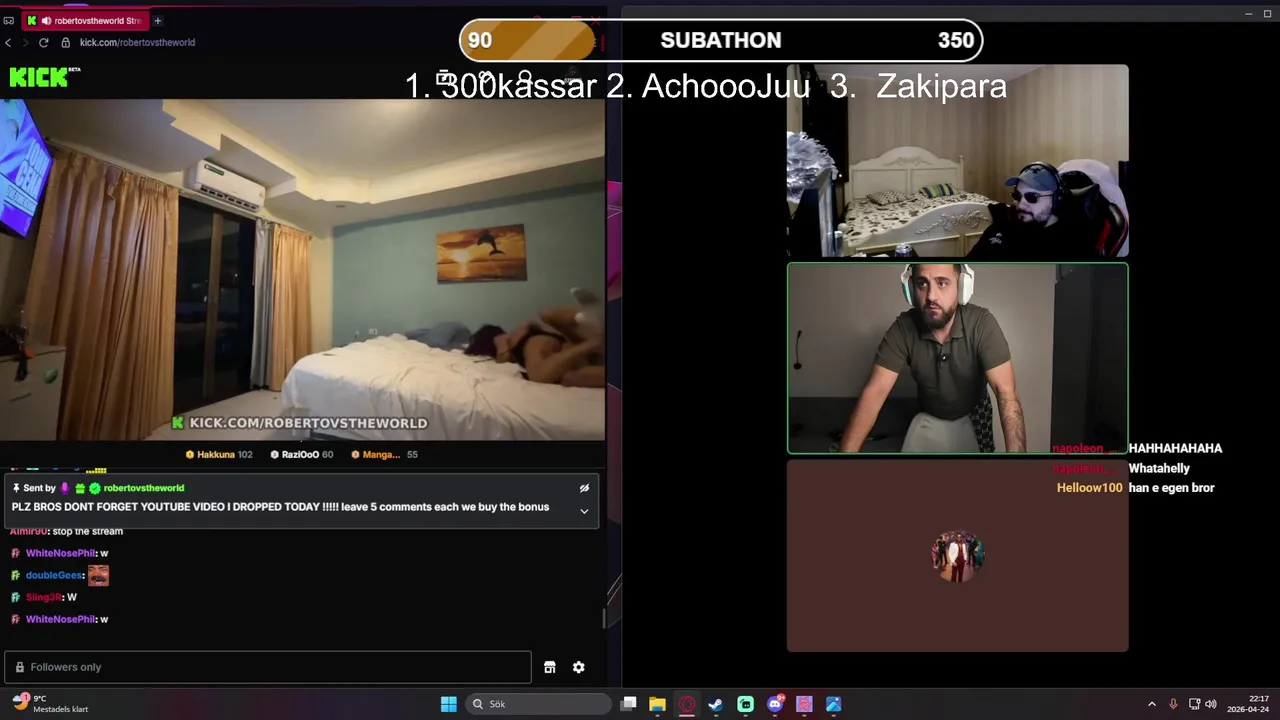
Task: Show hidden system tray icons
Action: pos(1151,704)
